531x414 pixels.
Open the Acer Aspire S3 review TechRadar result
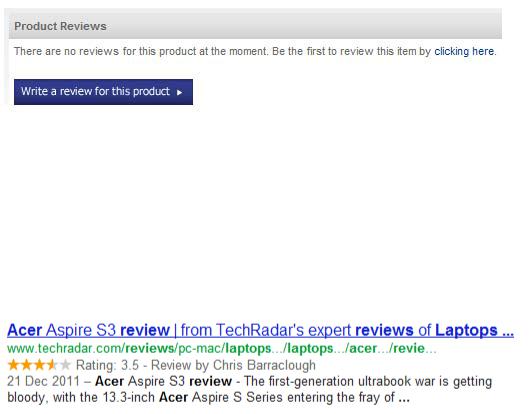coord(260,330)
